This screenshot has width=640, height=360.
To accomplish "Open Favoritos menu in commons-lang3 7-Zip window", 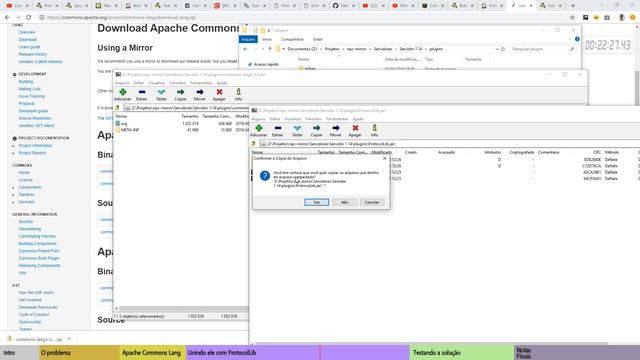I will coord(178,83).
